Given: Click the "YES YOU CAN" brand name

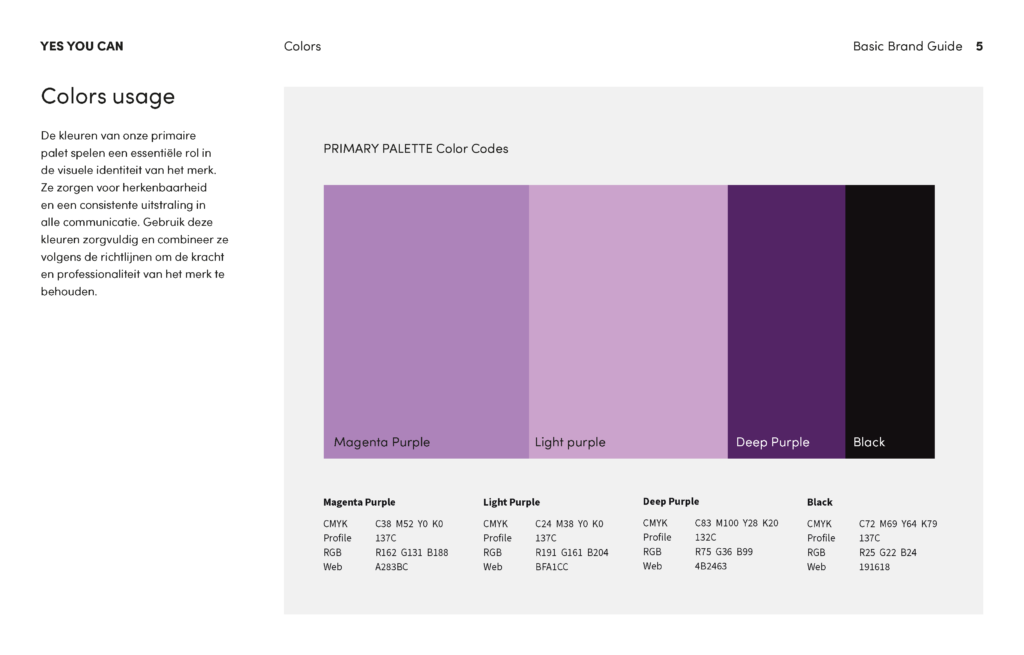Looking at the screenshot, I should [82, 46].
